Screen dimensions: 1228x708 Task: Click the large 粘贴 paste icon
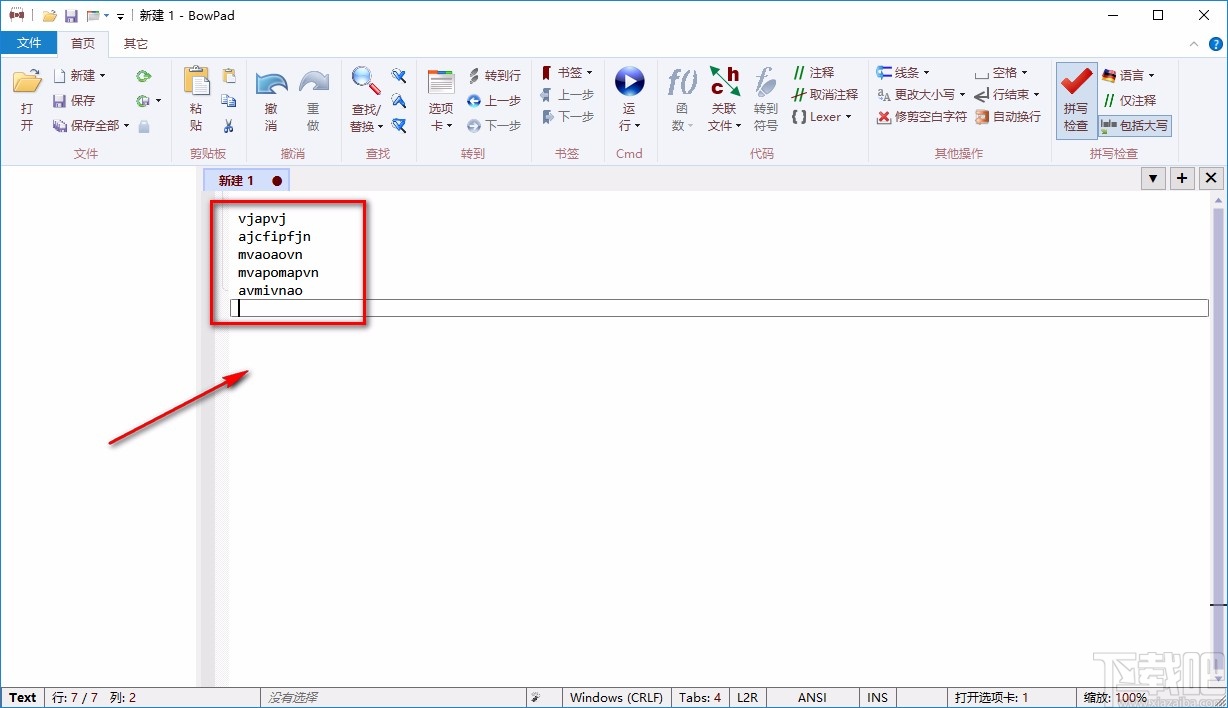[x=197, y=81]
